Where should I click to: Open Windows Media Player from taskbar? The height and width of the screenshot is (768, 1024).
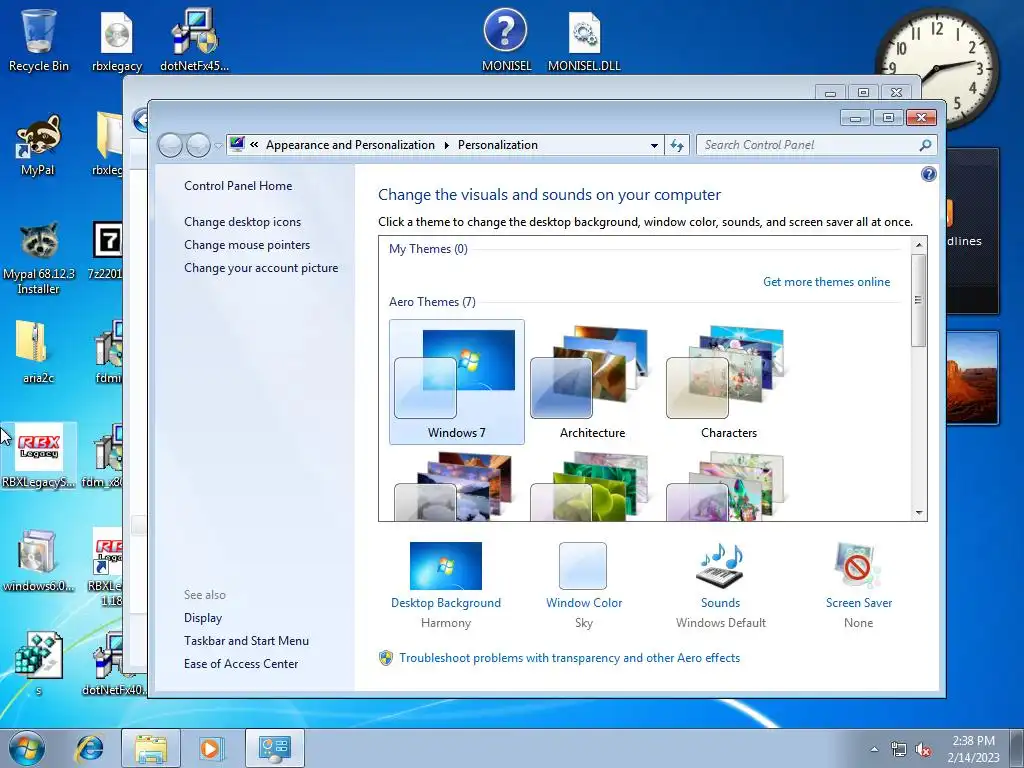210,748
